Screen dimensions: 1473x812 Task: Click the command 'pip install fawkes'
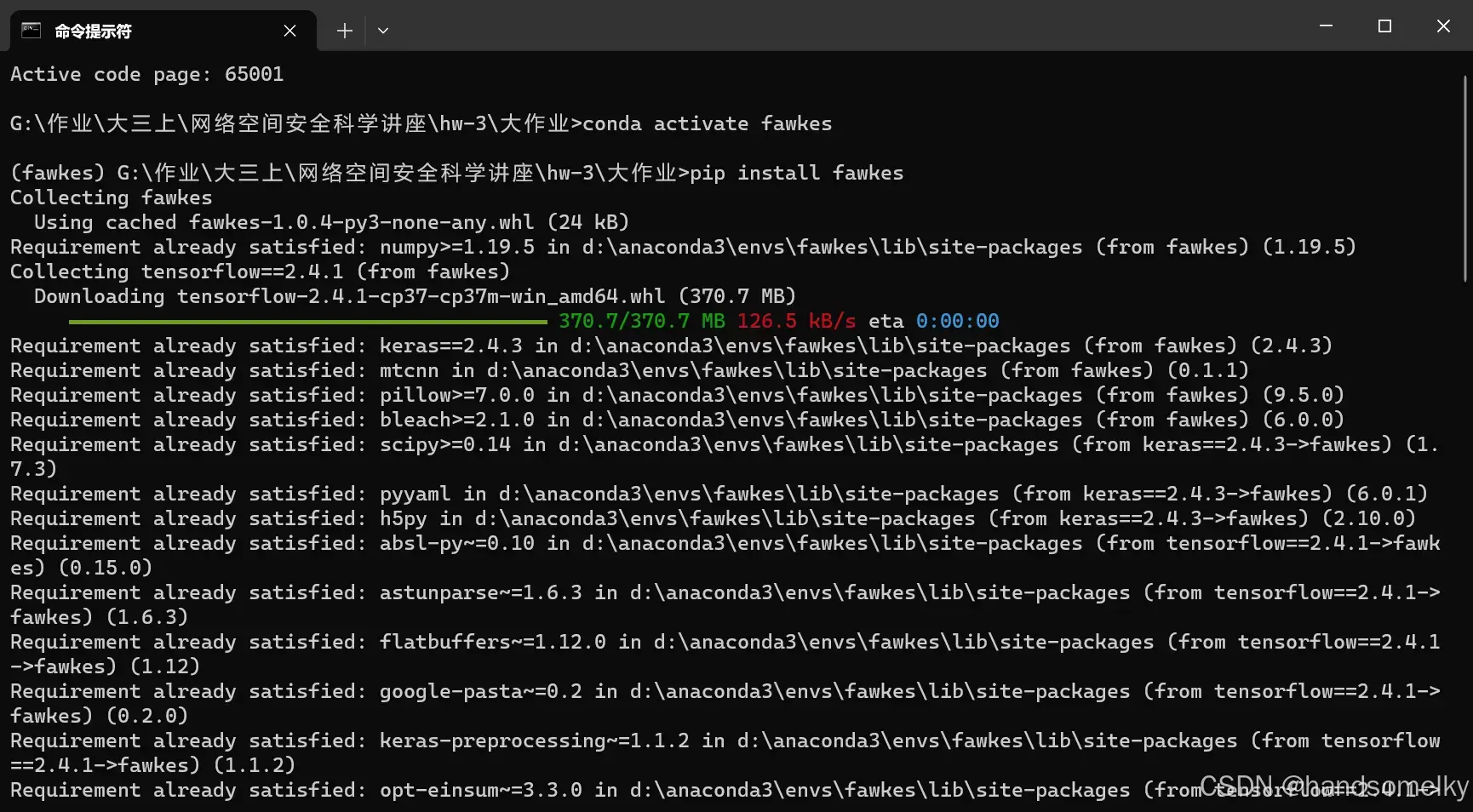(796, 173)
